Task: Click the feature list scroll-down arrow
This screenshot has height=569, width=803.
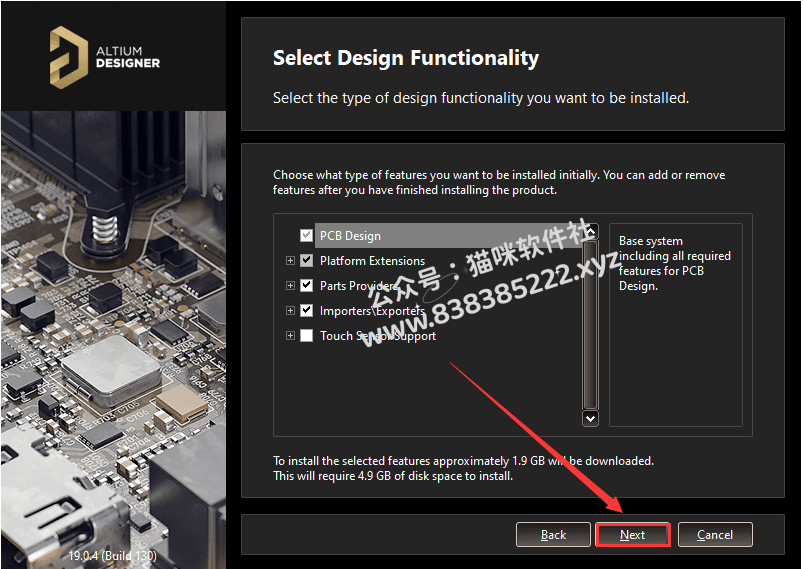Action: pos(590,418)
